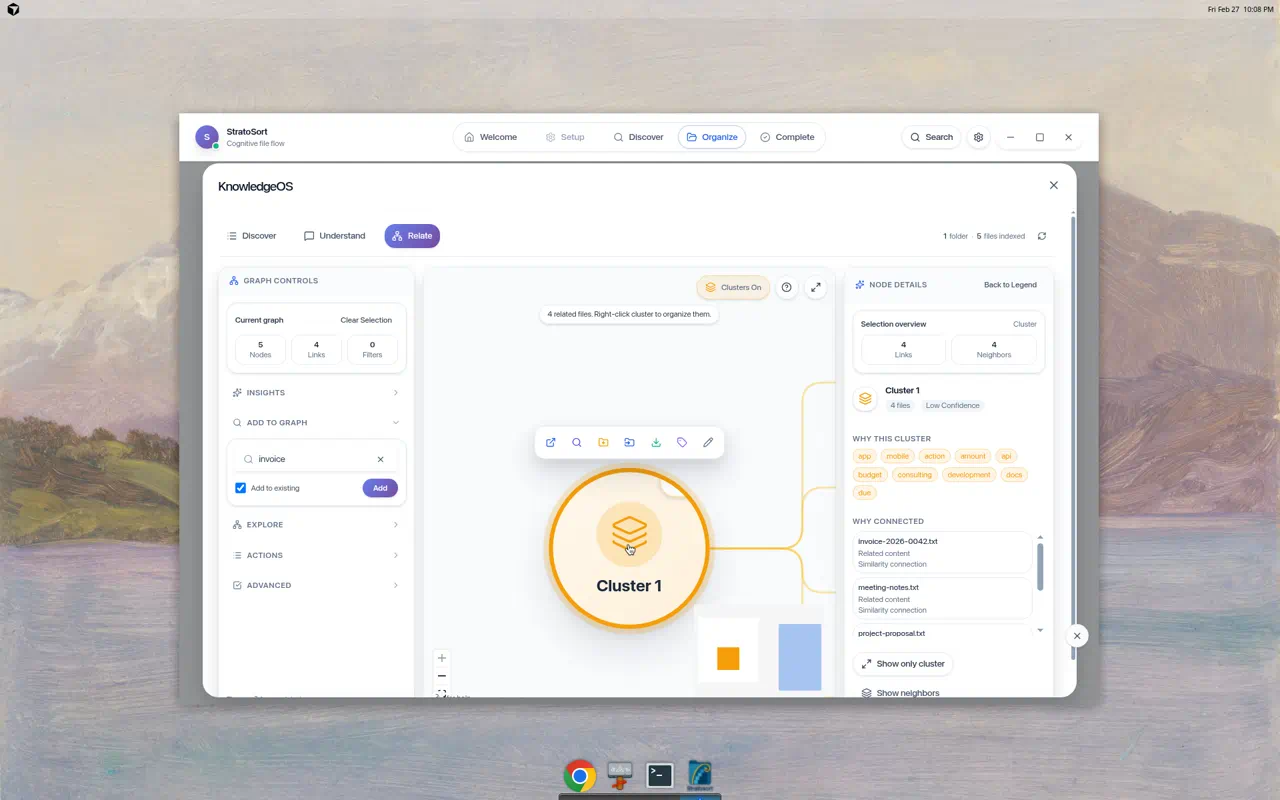Click the green download icon in cluster toolbar
This screenshot has height=800, width=1280.
click(656, 442)
